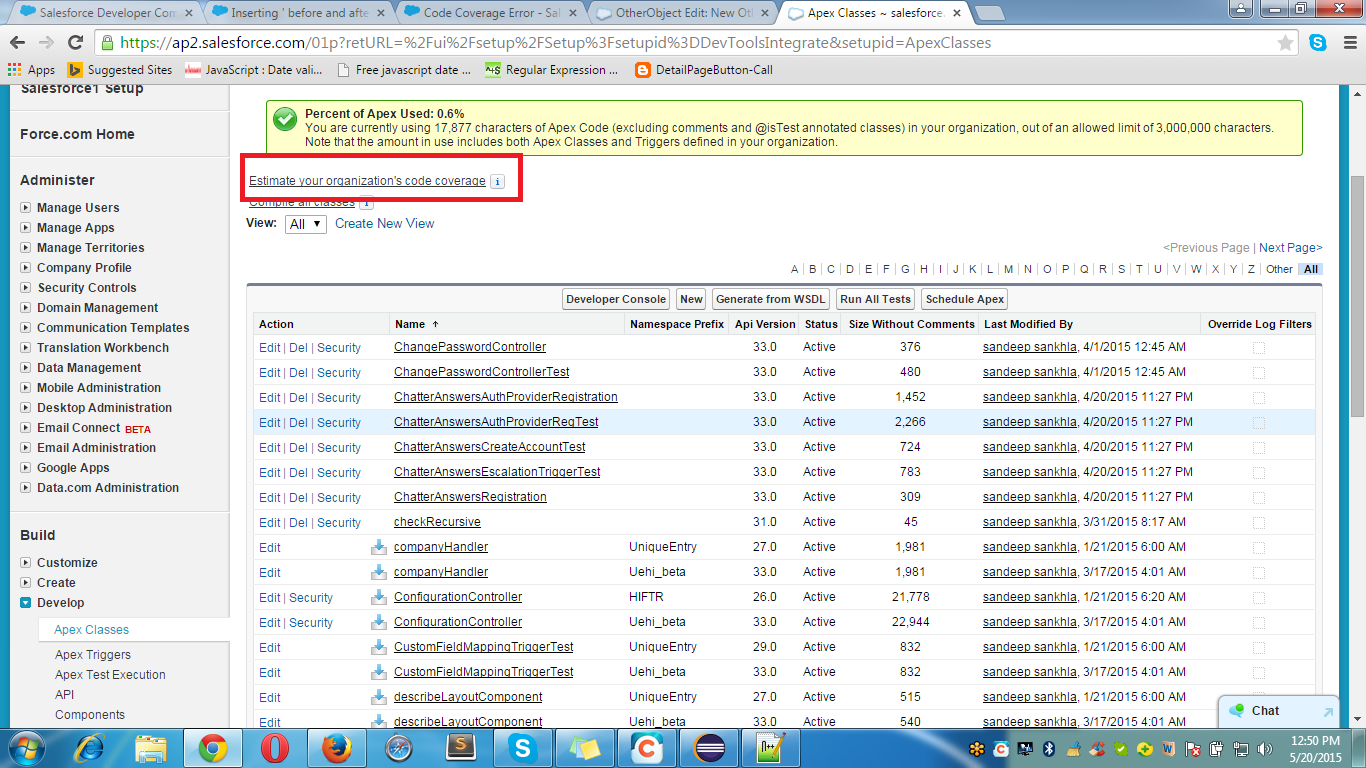Screen dimensions: 1366x768
Task: Check Override Log Filters for ChatterAnswersAuthProviderRegTest
Action: tap(1259, 422)
